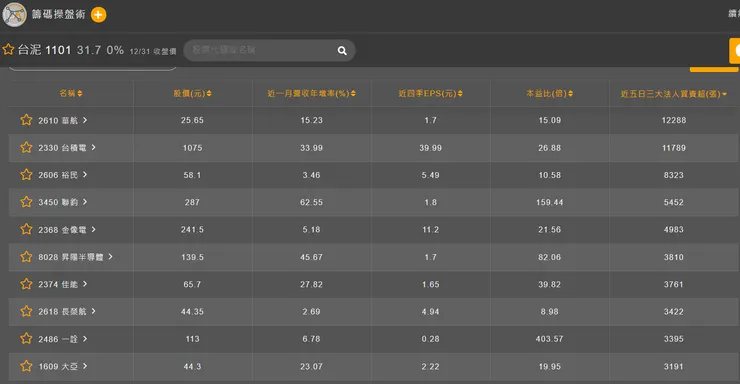The image size is (740, 384).
Task: Click the 籌碼操盤術 title text
Action: [59, 14]
